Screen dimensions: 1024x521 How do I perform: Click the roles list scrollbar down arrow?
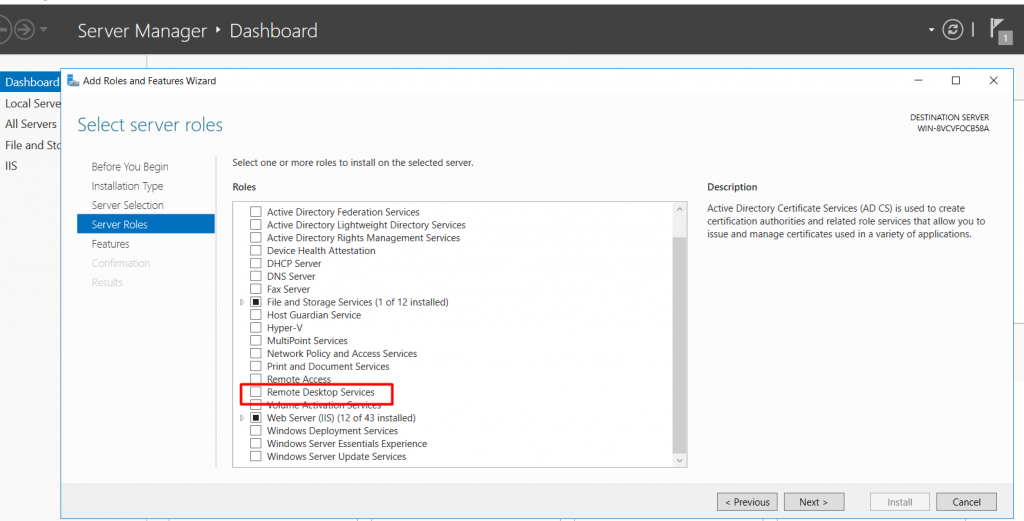click(x=679, y=460)
